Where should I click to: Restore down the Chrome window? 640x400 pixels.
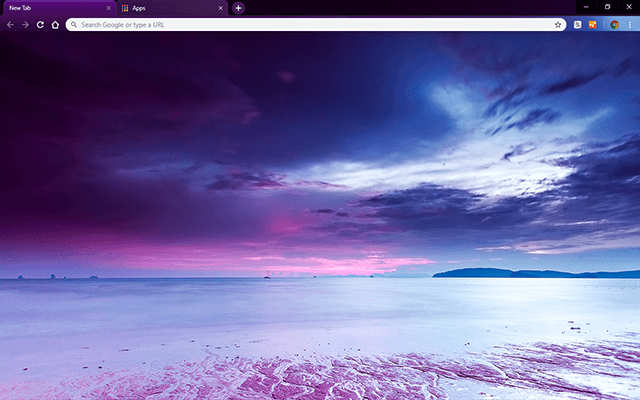tap(607, 7)
